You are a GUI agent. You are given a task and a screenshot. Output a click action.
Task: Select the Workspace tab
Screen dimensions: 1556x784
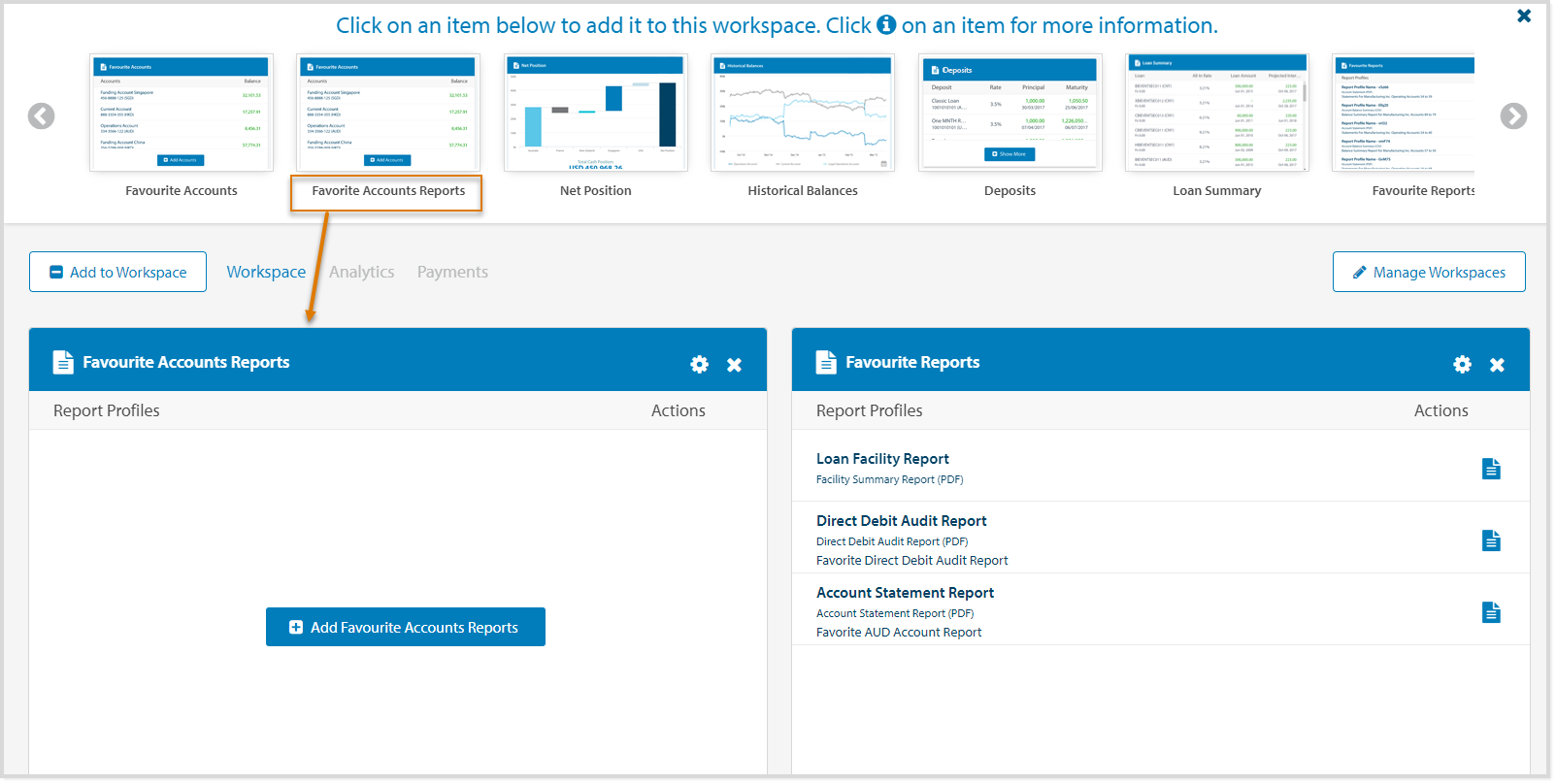click(266, 273)
